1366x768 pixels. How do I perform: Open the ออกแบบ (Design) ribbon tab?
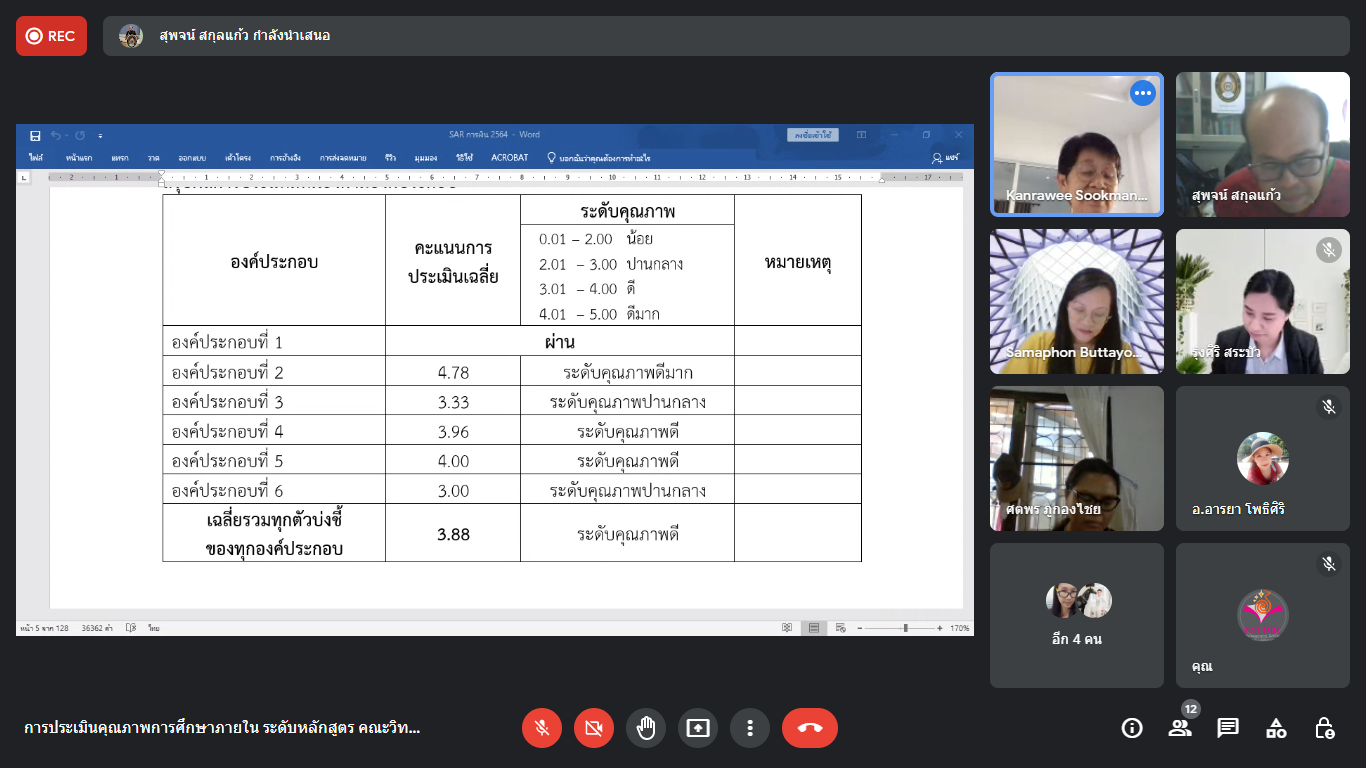click(x=192, y=158)
